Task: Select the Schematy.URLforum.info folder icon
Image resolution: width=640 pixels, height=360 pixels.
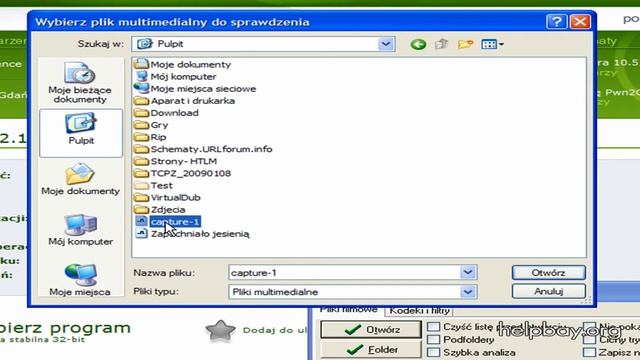Action: (141, 149)
